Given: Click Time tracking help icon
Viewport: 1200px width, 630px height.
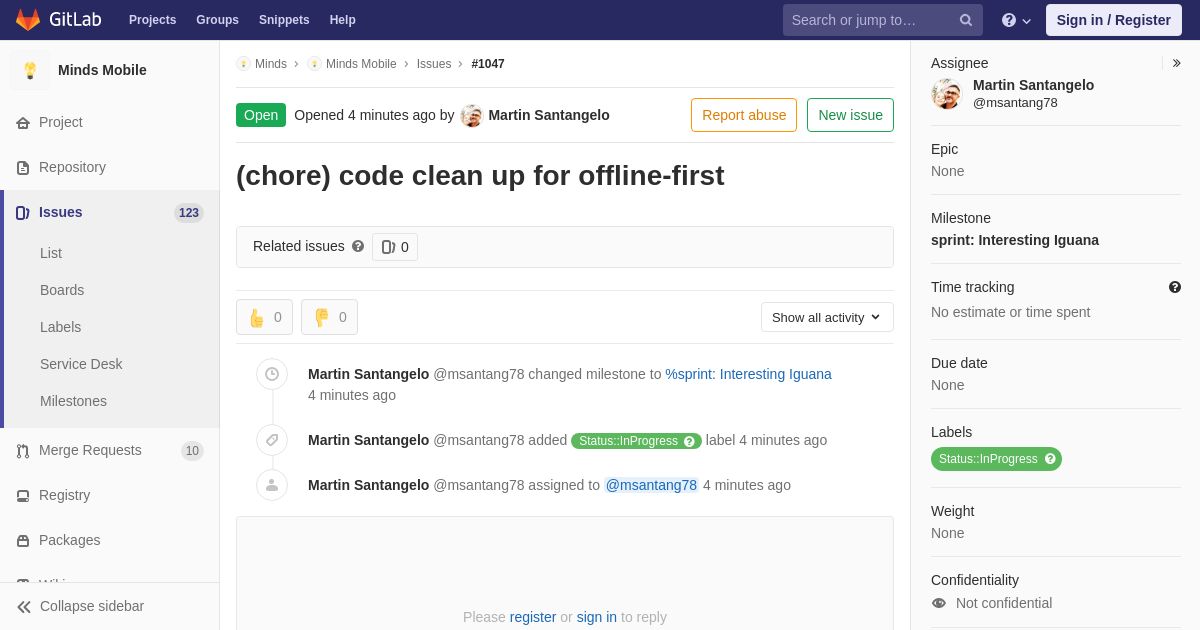Looking at the screenshot, I should (1175, 287).
